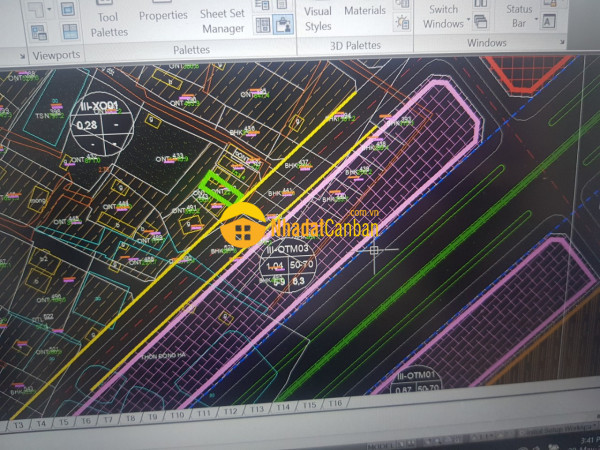Expand the Viewports panel title

(x=54, y=55)
